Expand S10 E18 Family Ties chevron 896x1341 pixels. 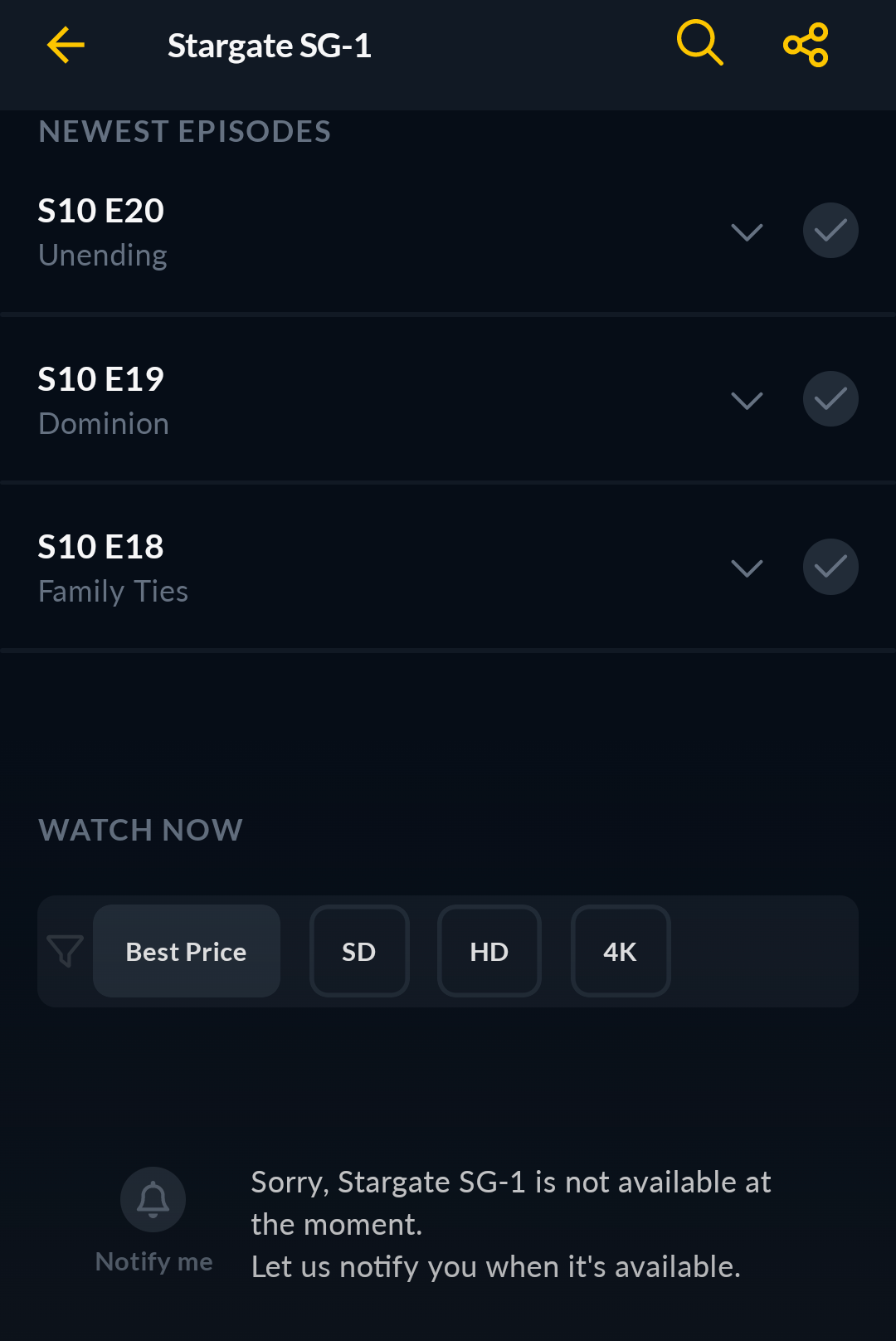pos(747,568)
